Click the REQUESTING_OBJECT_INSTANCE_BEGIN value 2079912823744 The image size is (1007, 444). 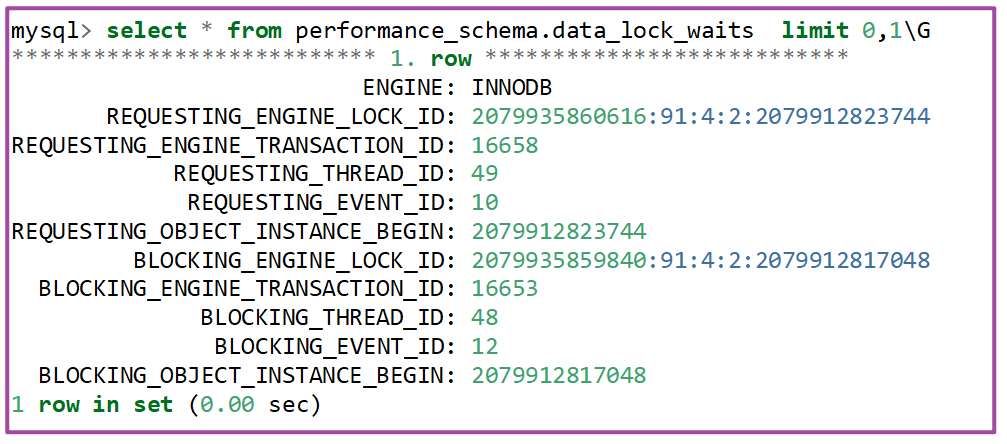559,231
